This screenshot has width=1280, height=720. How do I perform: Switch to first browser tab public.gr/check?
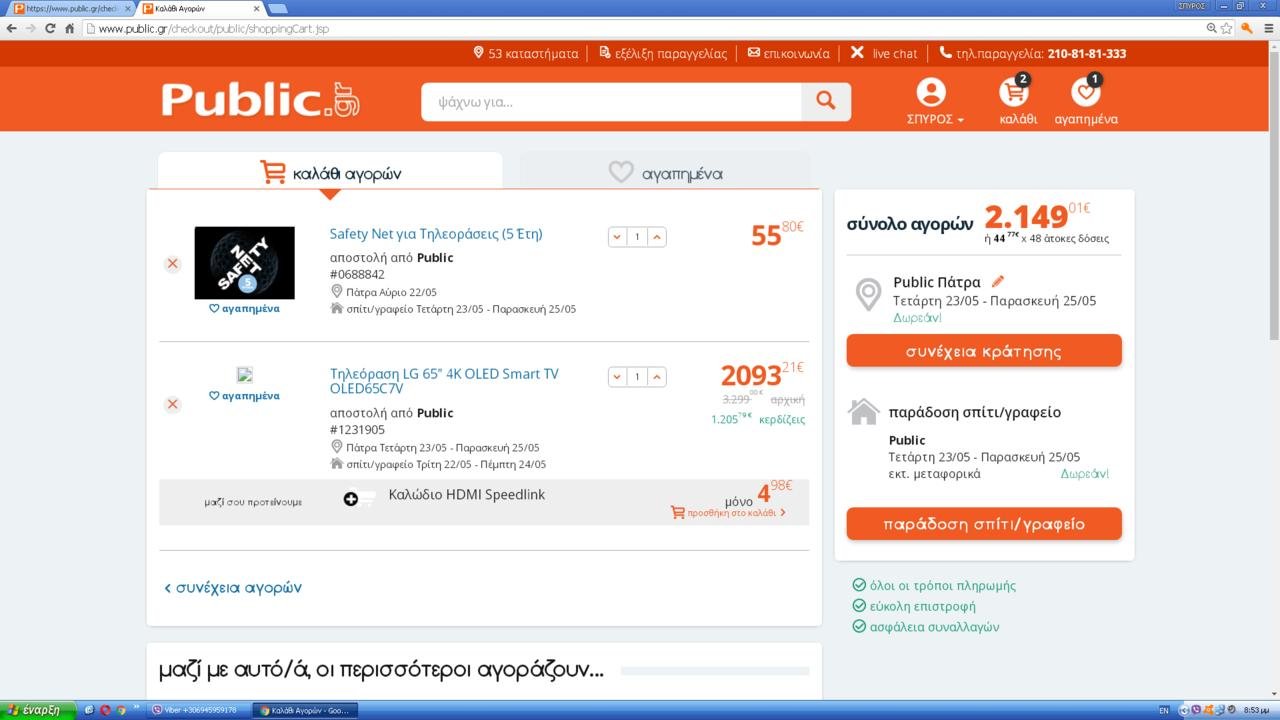(70, 8)
